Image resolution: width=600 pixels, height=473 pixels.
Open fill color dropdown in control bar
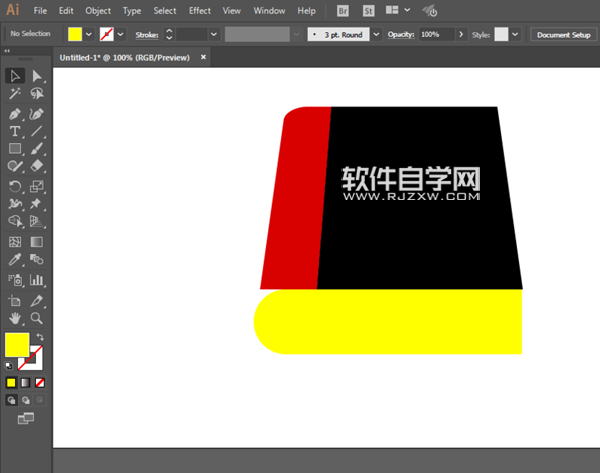pyautogui.click(x=89, y=34)
